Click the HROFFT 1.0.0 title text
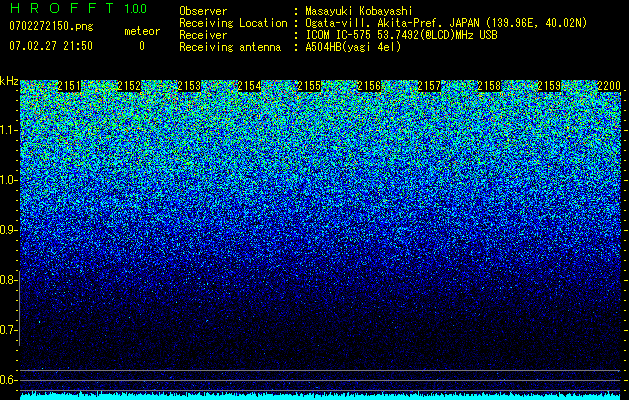 coord(78,8)
